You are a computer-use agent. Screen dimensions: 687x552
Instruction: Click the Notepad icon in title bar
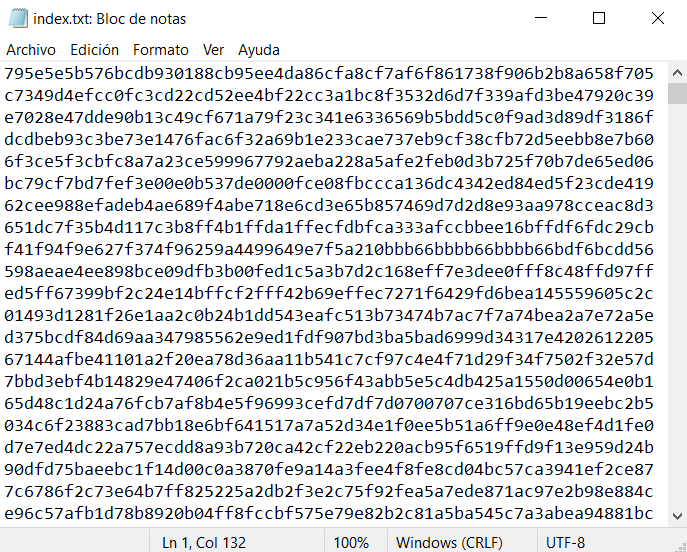(18, 19)
